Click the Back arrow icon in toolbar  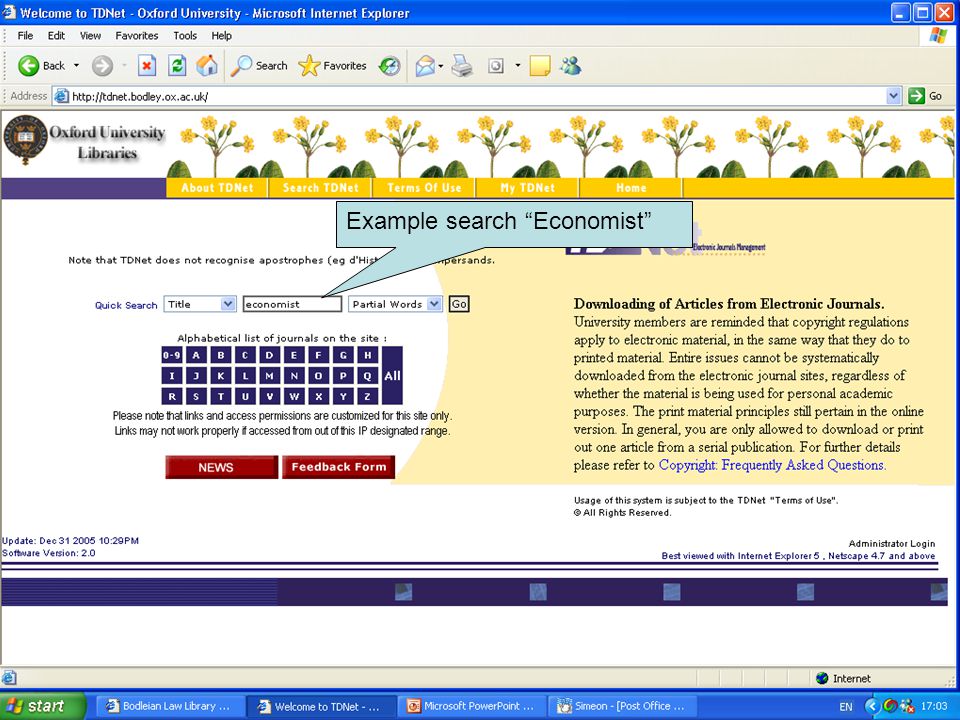click(x=28, y=66)
